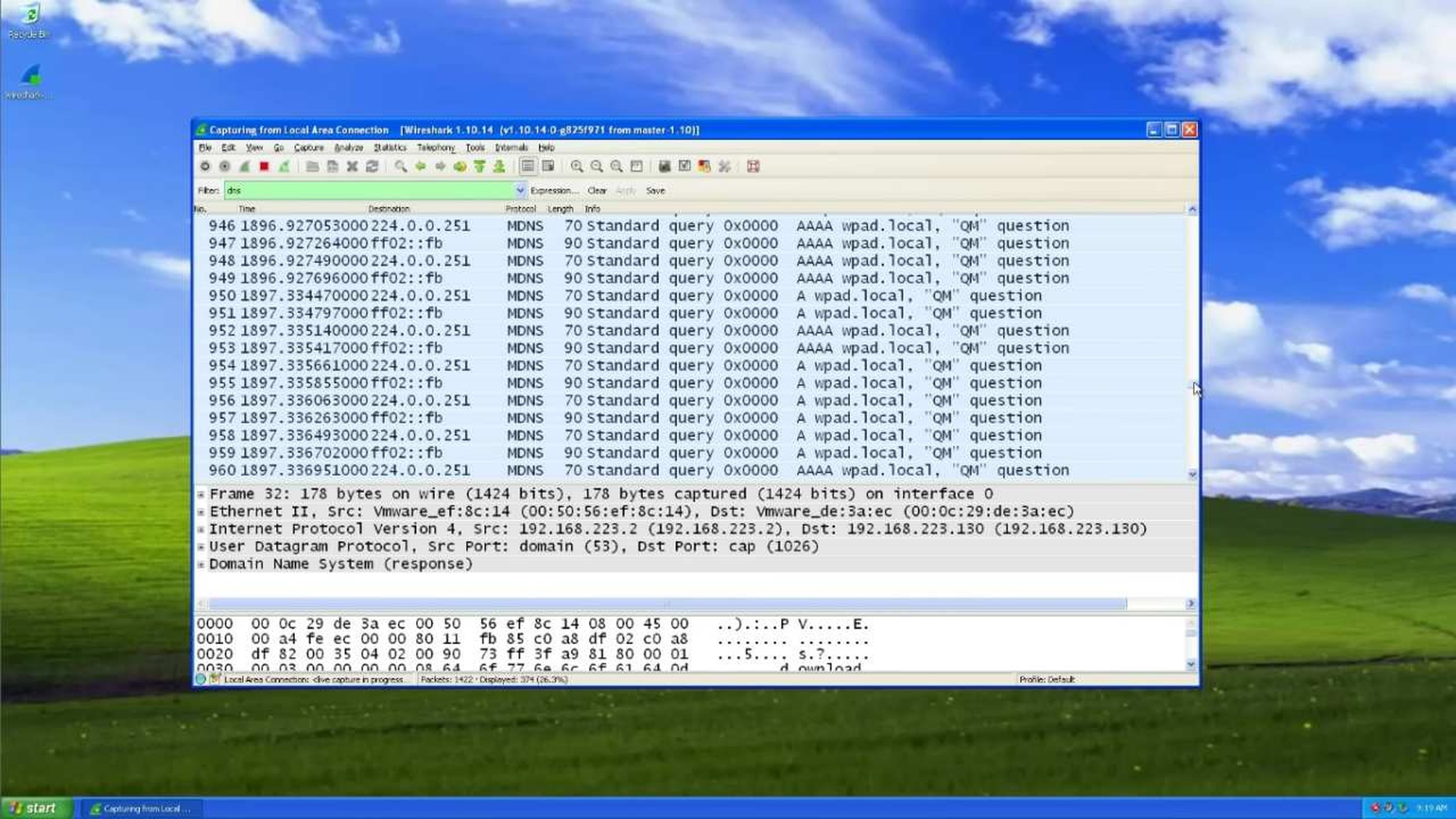Open capture filters toolbar icon
This screenshot has height=819, width=1456.
tap(665, 166)
